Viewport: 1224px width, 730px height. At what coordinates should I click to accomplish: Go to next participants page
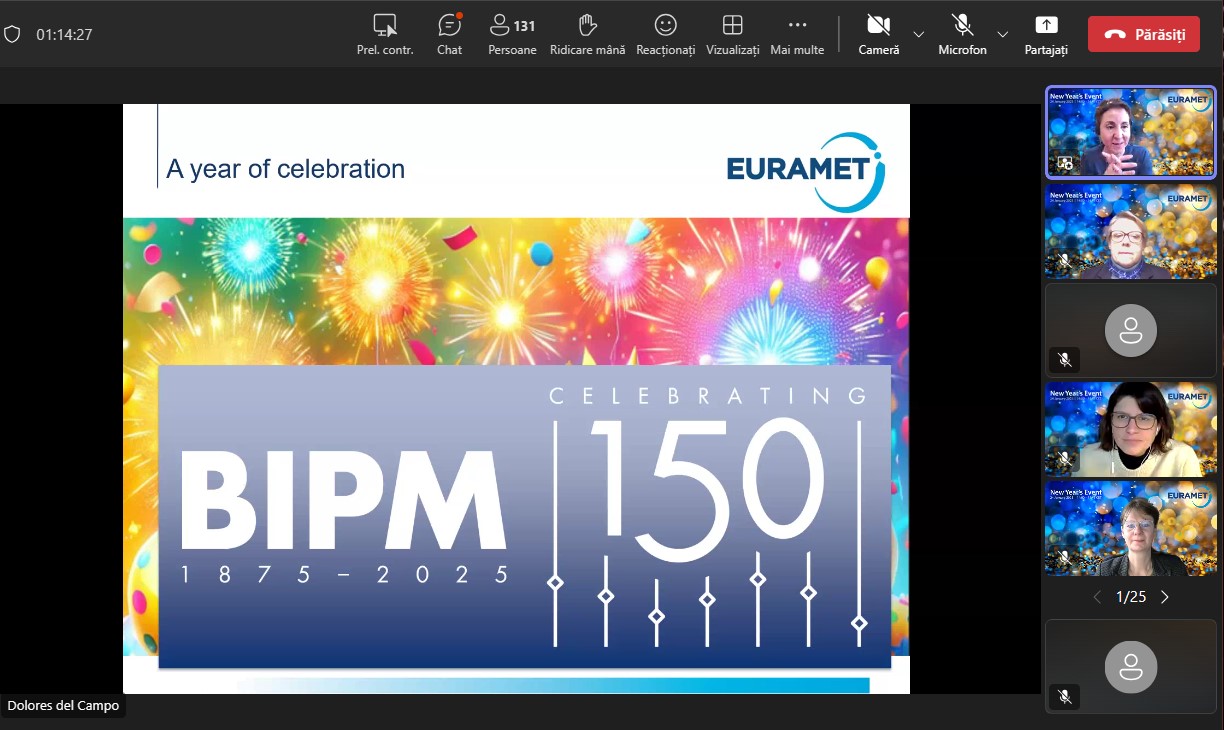click(1165, 597)
